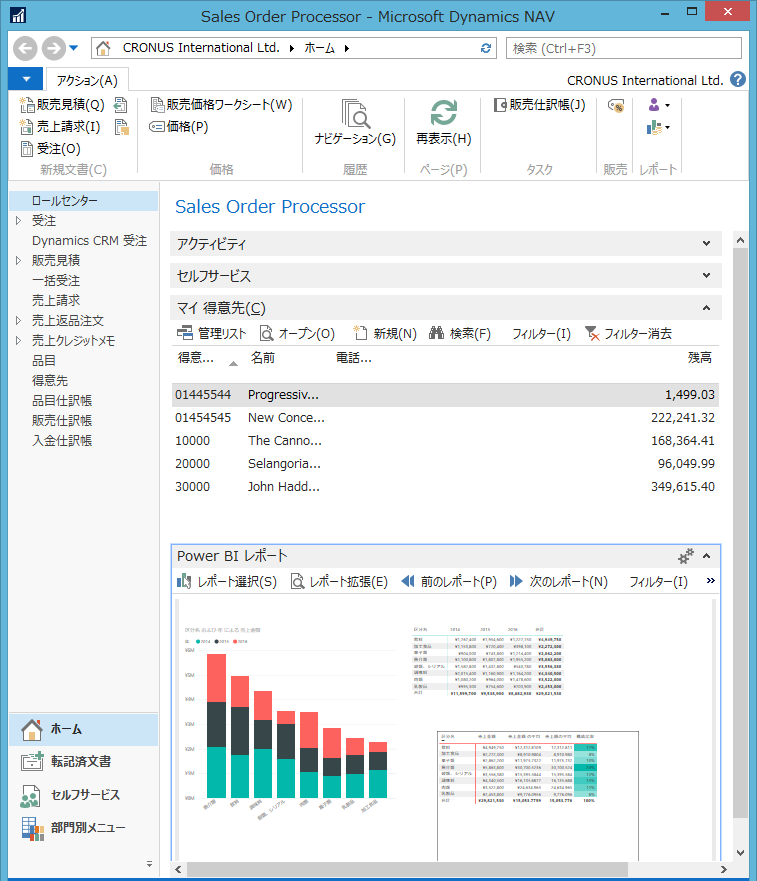The width and height of the screenshot is (757, 881).
Task: Click 新規(N) in customer toolbar
Action: tap(385, 334)
